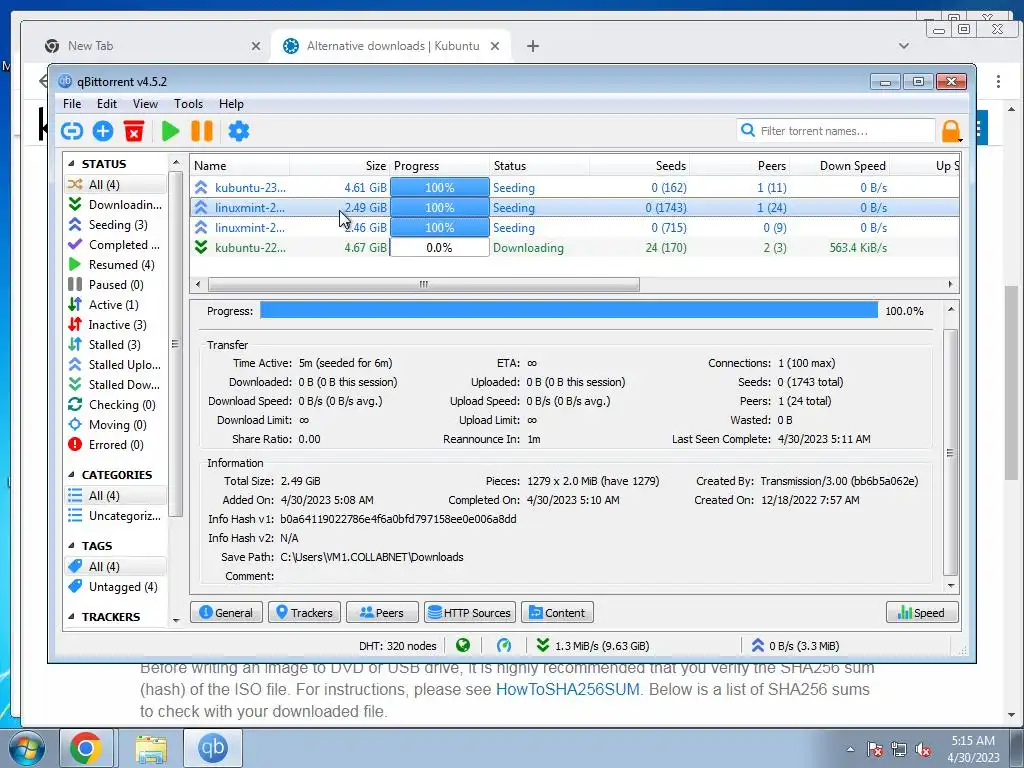Select the All (4) entry under CATEGORIES
The width and height of the screenshot is (1024, 768).
116,496
